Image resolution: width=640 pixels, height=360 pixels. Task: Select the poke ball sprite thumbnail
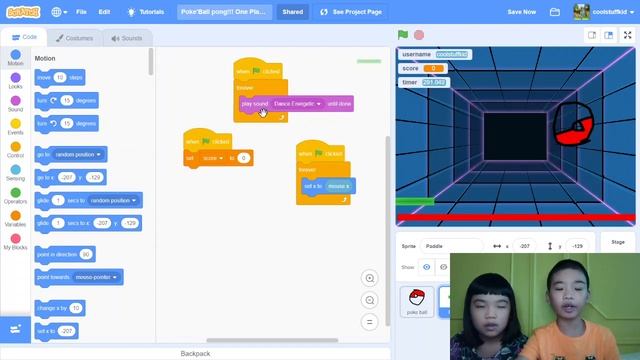click(417, 302)
